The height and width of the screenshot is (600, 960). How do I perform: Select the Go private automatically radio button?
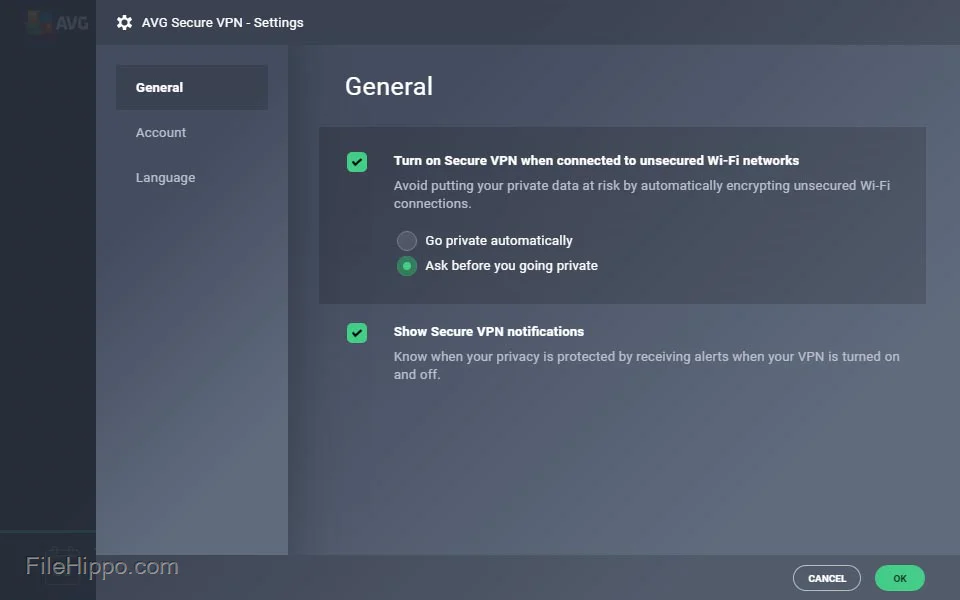point(407,241)
